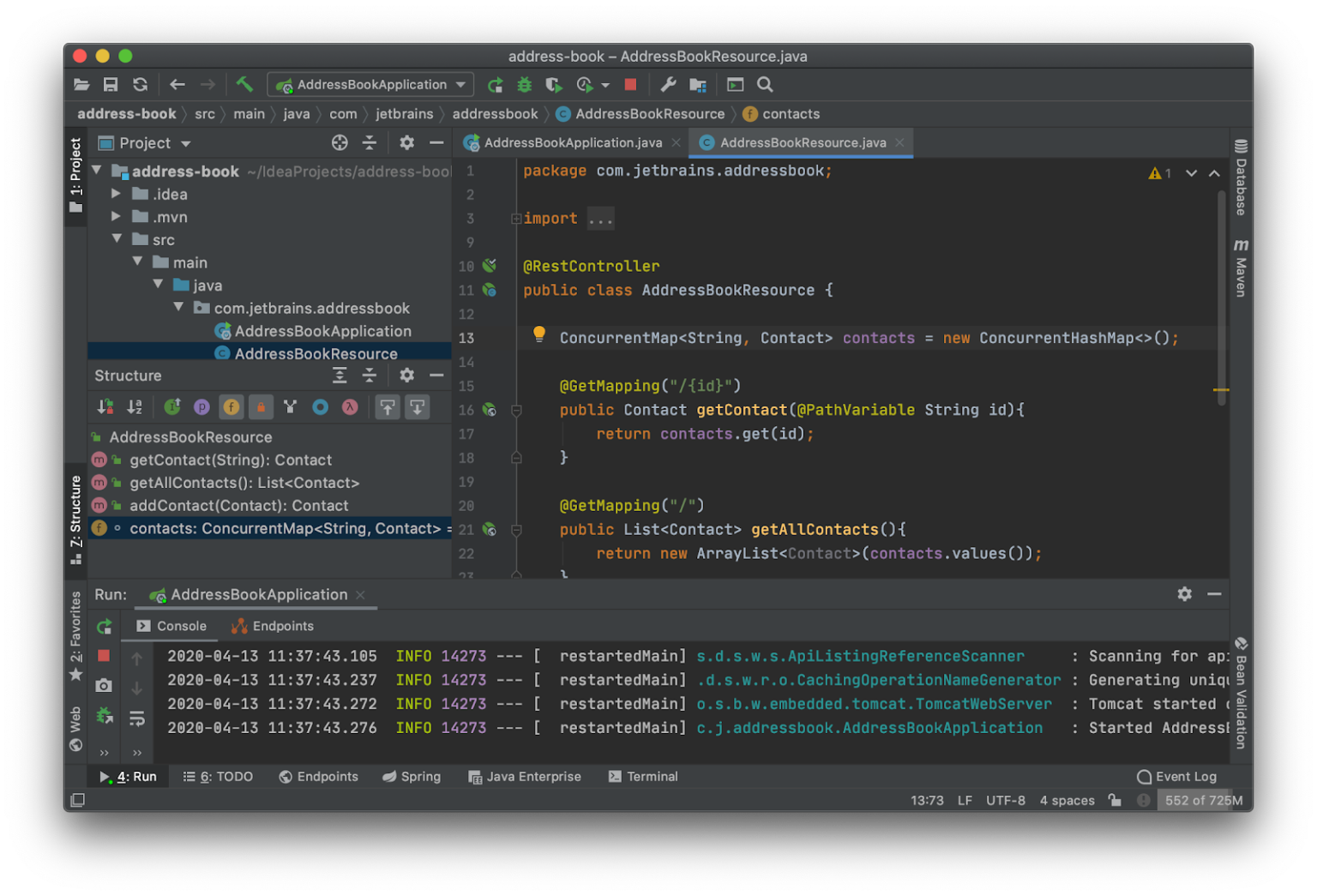Select the addressbook breadcrumb above the editor

495,113
